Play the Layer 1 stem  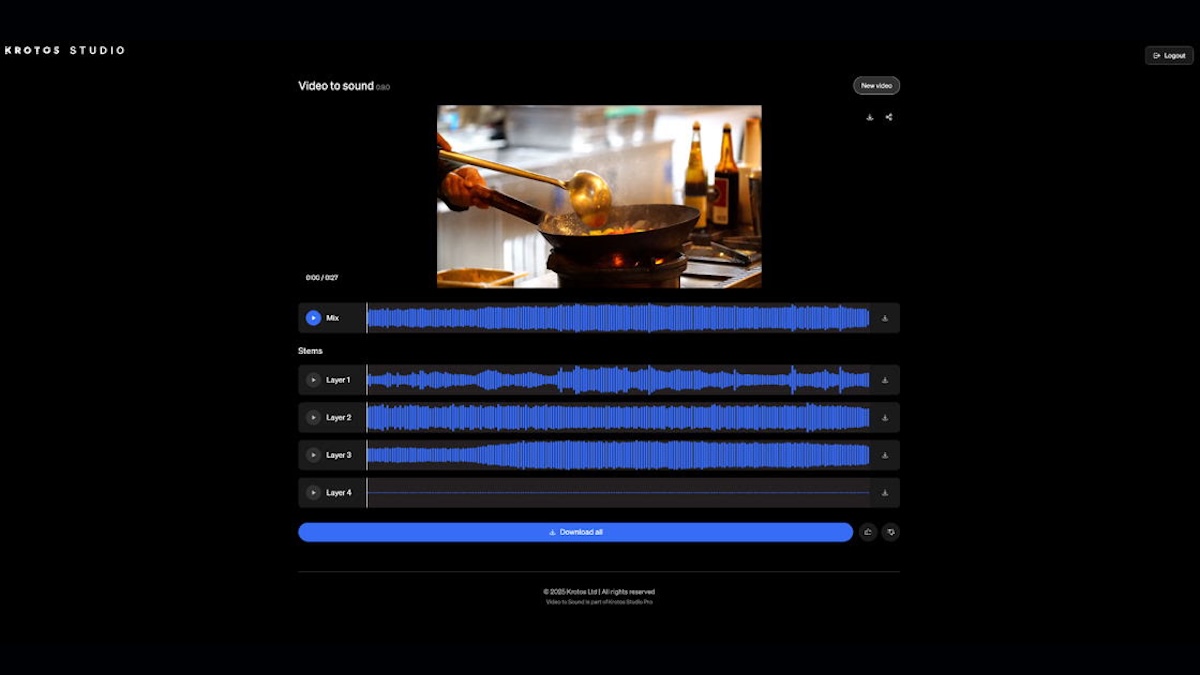coord(311,380)
